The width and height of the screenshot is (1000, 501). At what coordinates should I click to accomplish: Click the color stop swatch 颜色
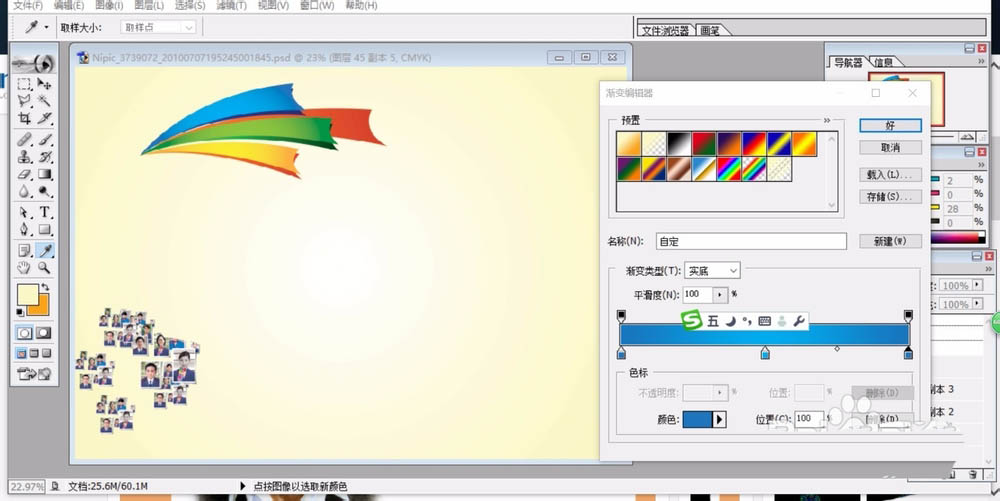point(697,419)
